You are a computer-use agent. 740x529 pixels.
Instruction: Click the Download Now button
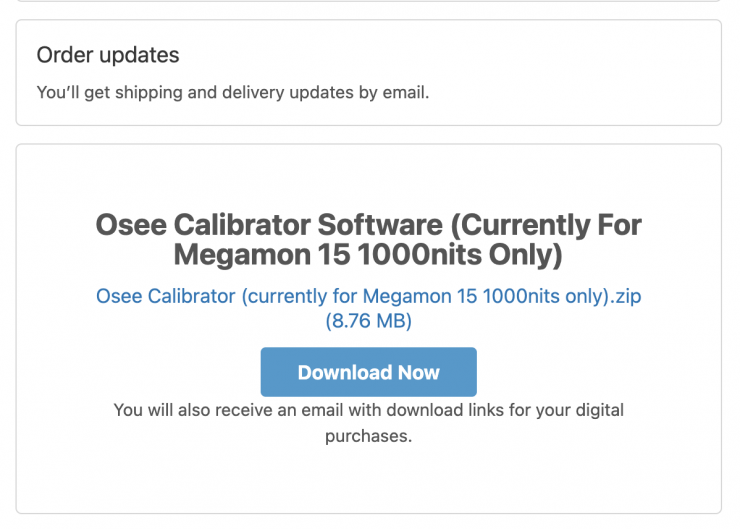pyautogui.click(x=368, y=372)
